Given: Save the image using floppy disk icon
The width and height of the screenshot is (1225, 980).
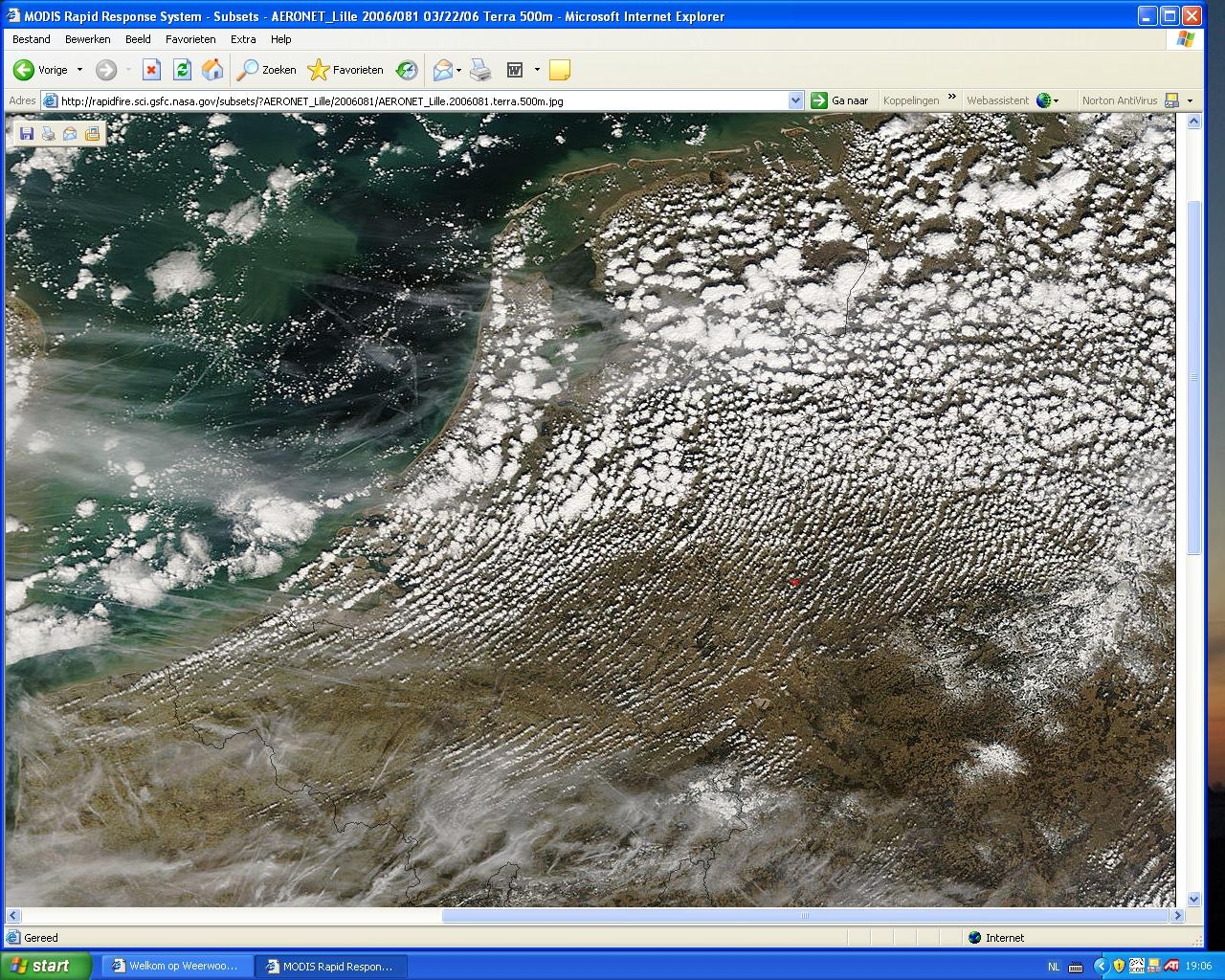Looking at the screenshot, I should point(27,134).
